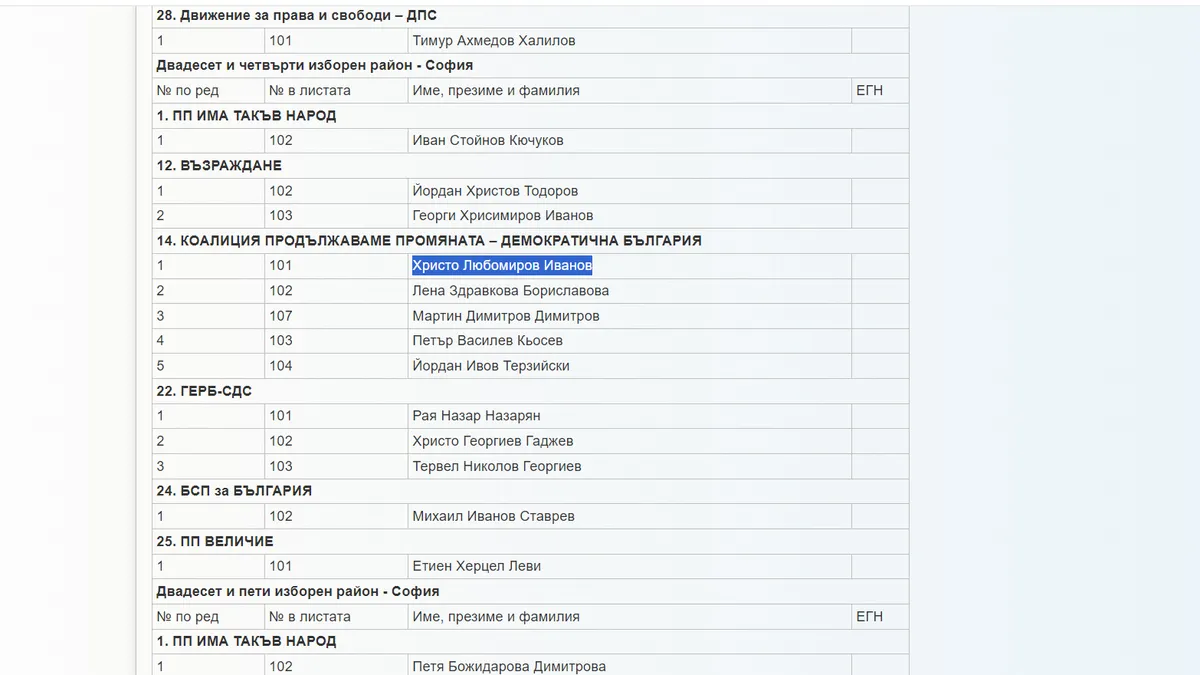Click list number 102 beside Йордан Христов Тодоров
The width and height of the screenshot is (1200, 675).
[x=281, y=191]
